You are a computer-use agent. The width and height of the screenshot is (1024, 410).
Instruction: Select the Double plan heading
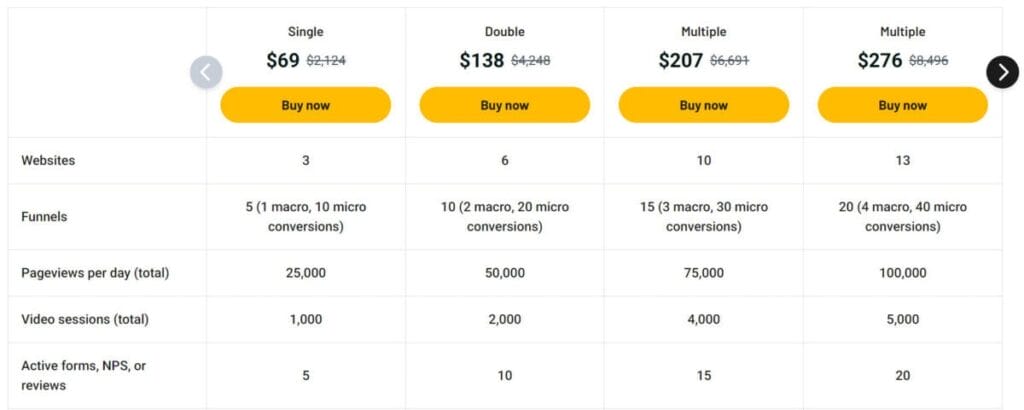click(x=505, y=31)
